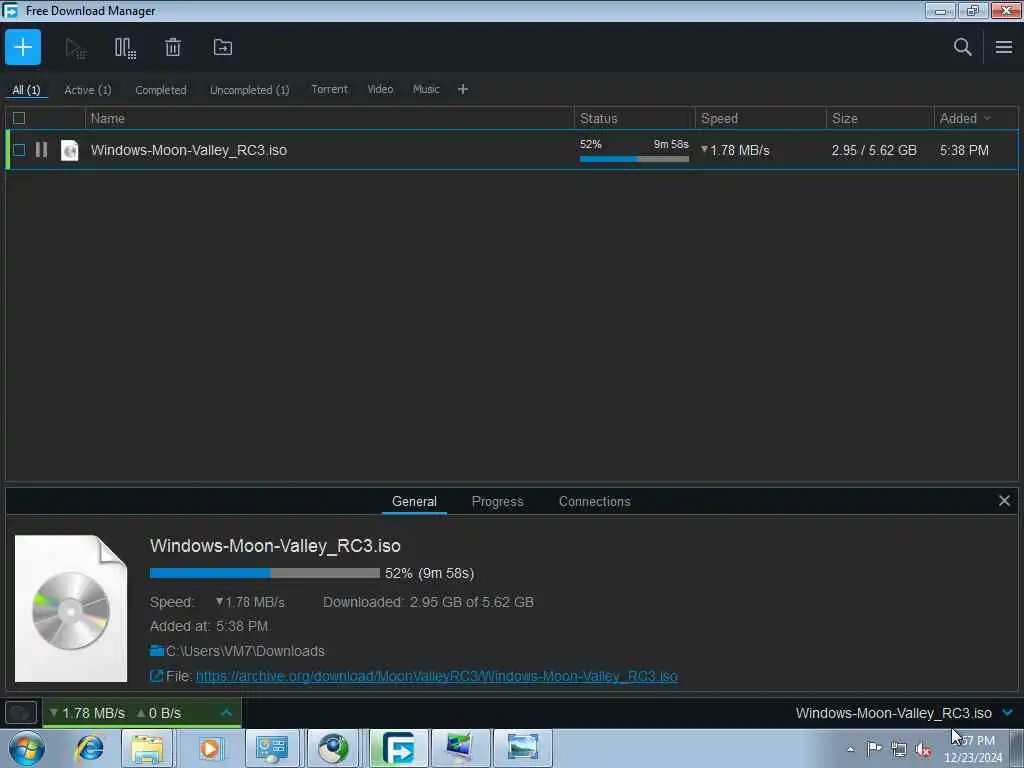Click the Free Download Manager taskbar icon
This screenshot has width=1024, height=768.
[x=398, y=748]
